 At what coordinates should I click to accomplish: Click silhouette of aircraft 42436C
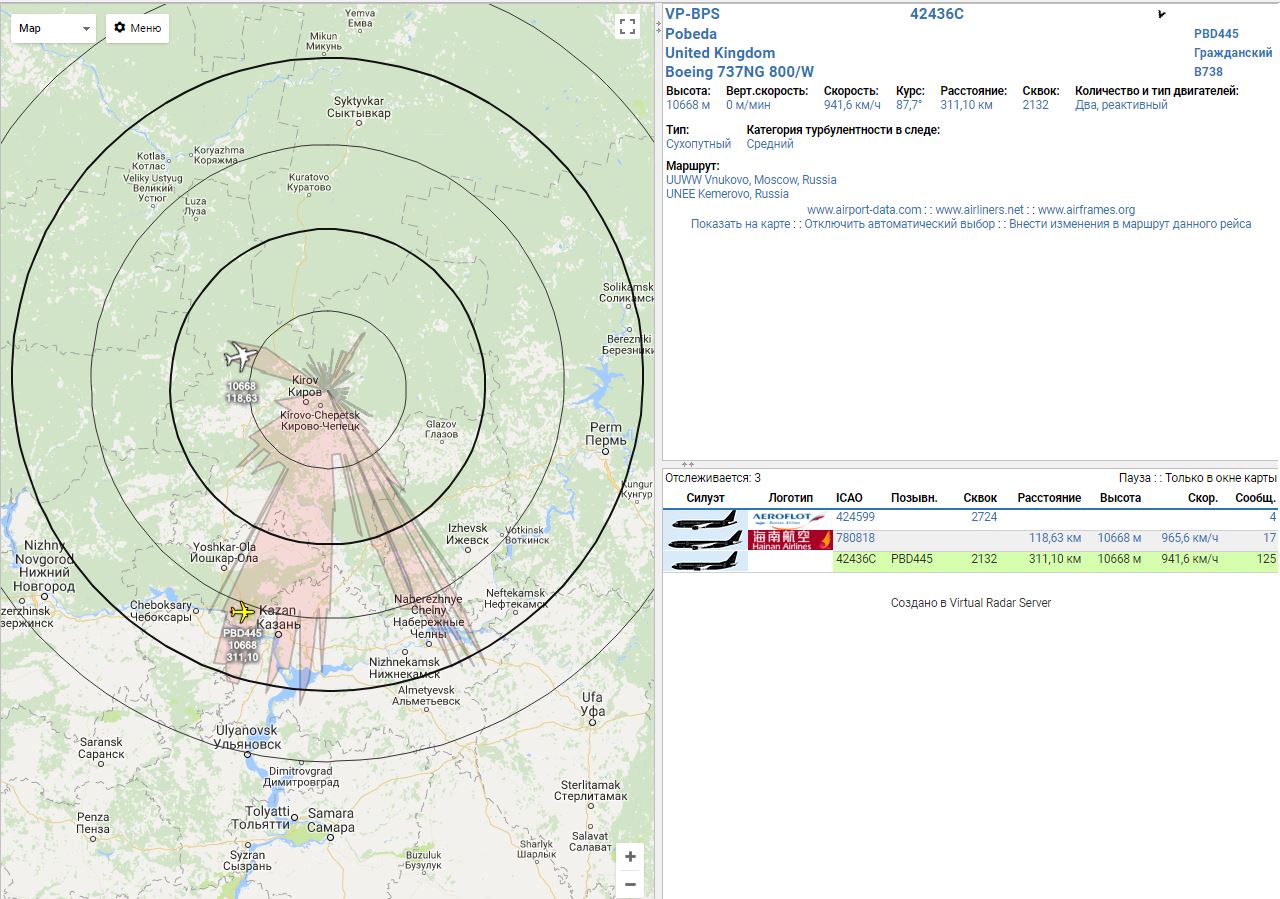pos(705,561)
